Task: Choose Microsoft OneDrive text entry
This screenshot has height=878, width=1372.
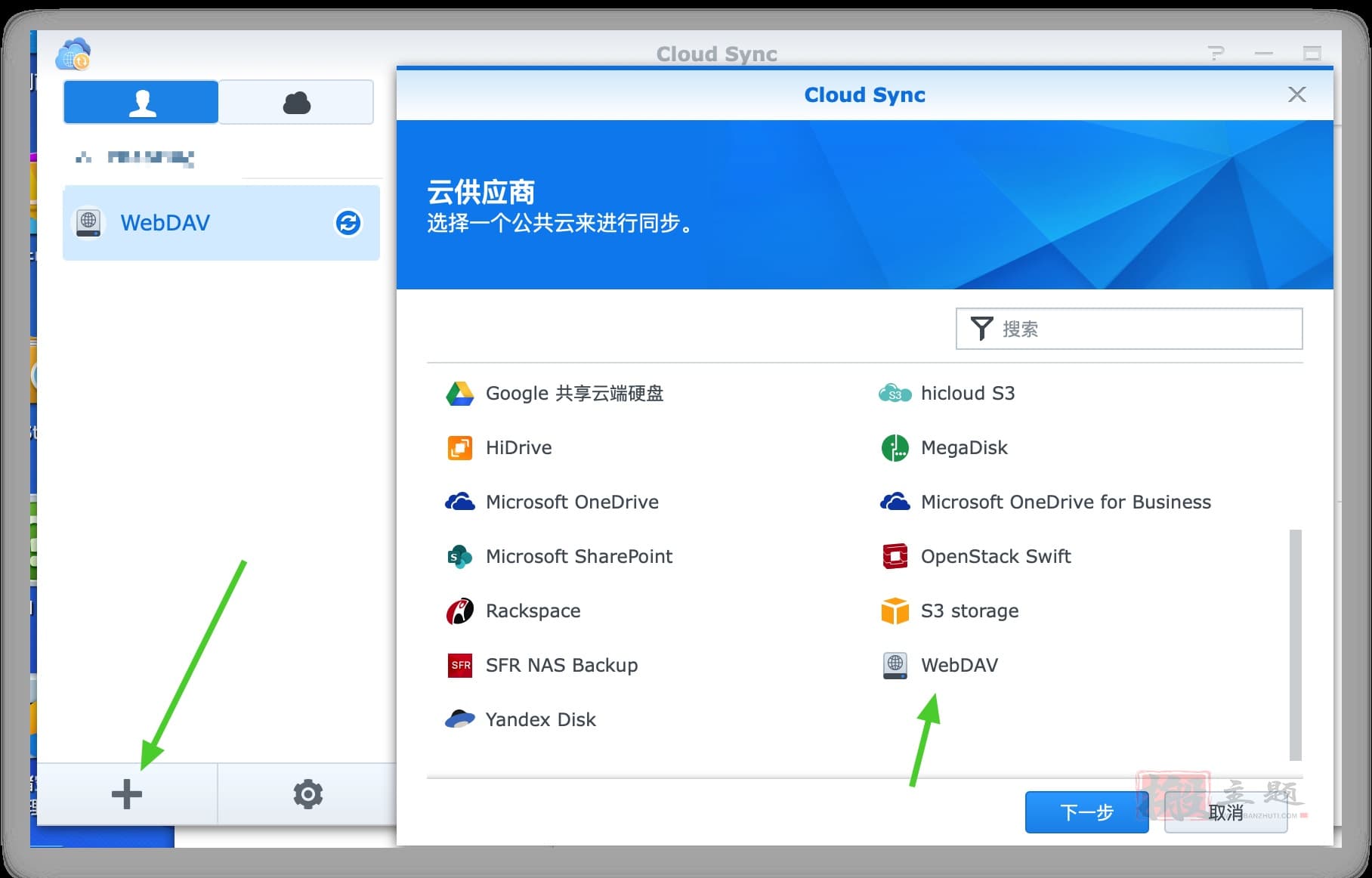Action: (572, 502)
